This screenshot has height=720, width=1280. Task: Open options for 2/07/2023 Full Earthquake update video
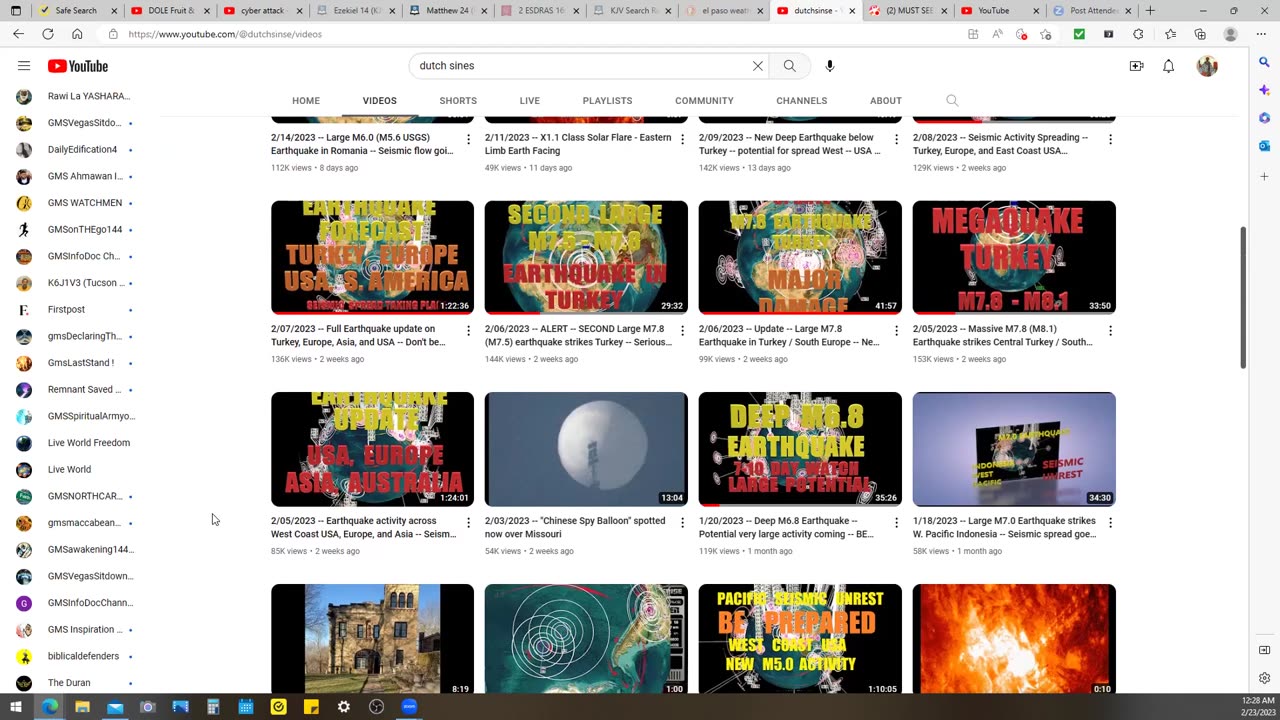468,330
